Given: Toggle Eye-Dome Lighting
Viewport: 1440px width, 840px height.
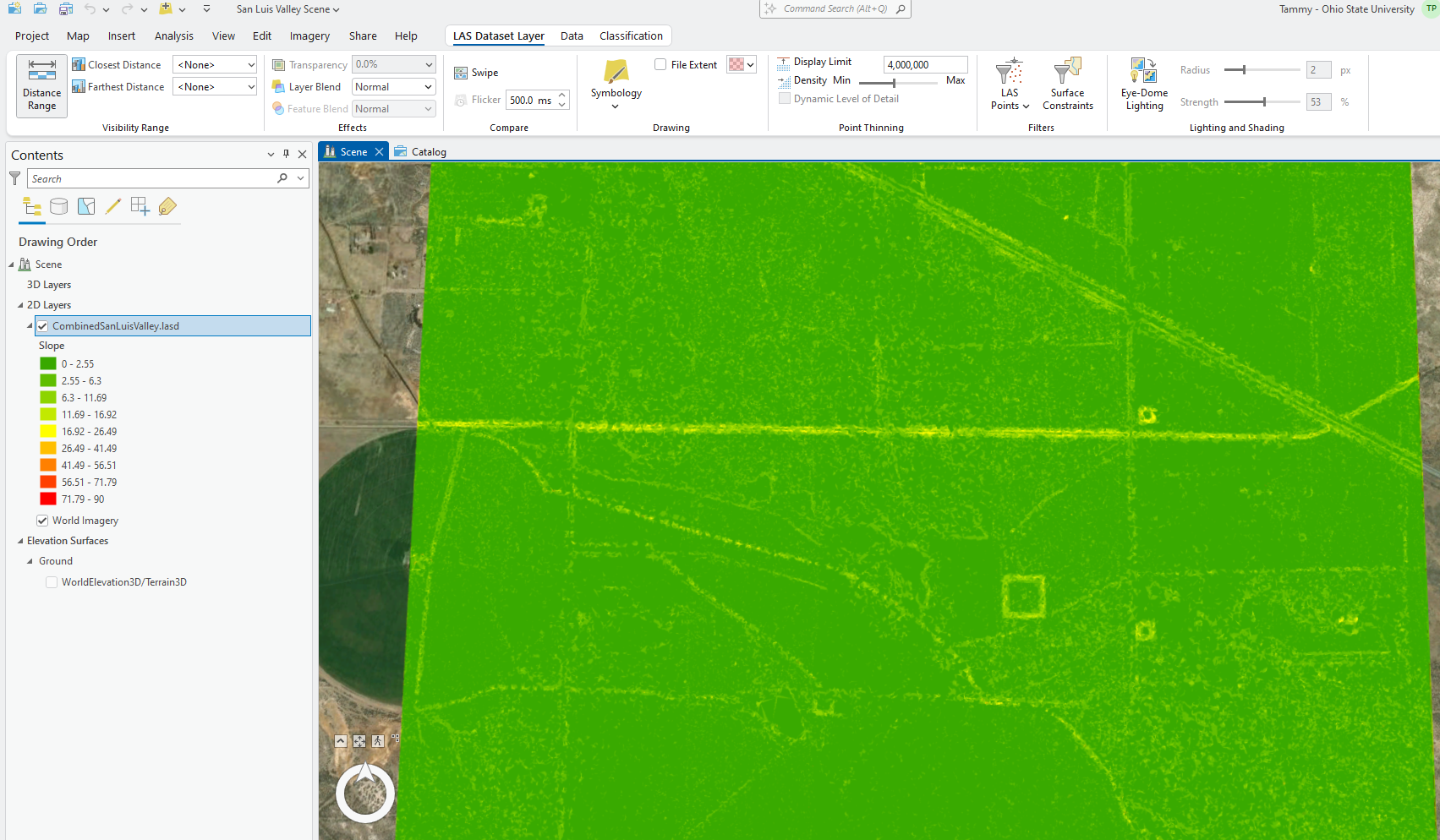Looking at the screenshot, I should (1143, 85).
